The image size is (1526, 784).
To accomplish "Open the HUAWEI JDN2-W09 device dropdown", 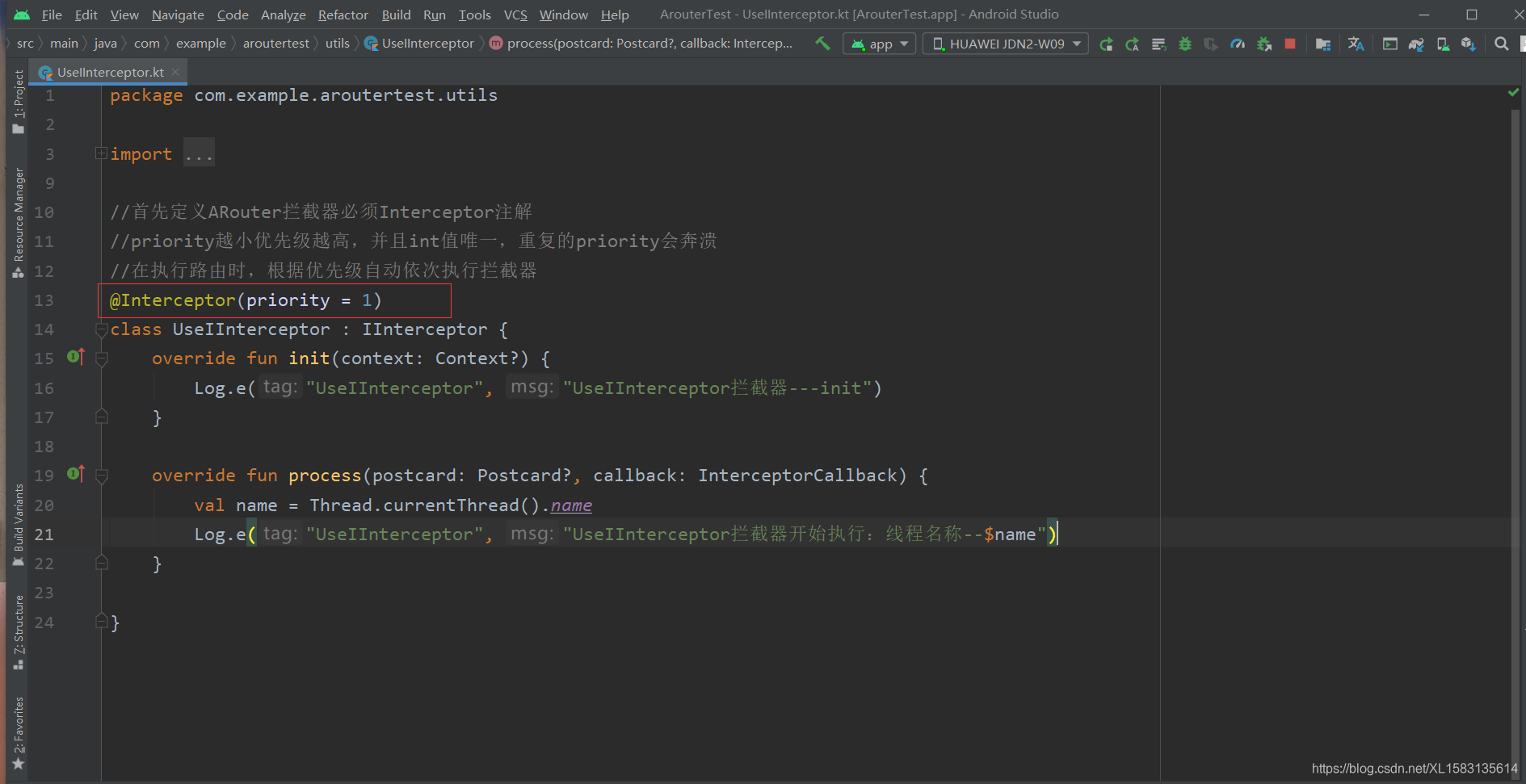I will coord(1006,44).
